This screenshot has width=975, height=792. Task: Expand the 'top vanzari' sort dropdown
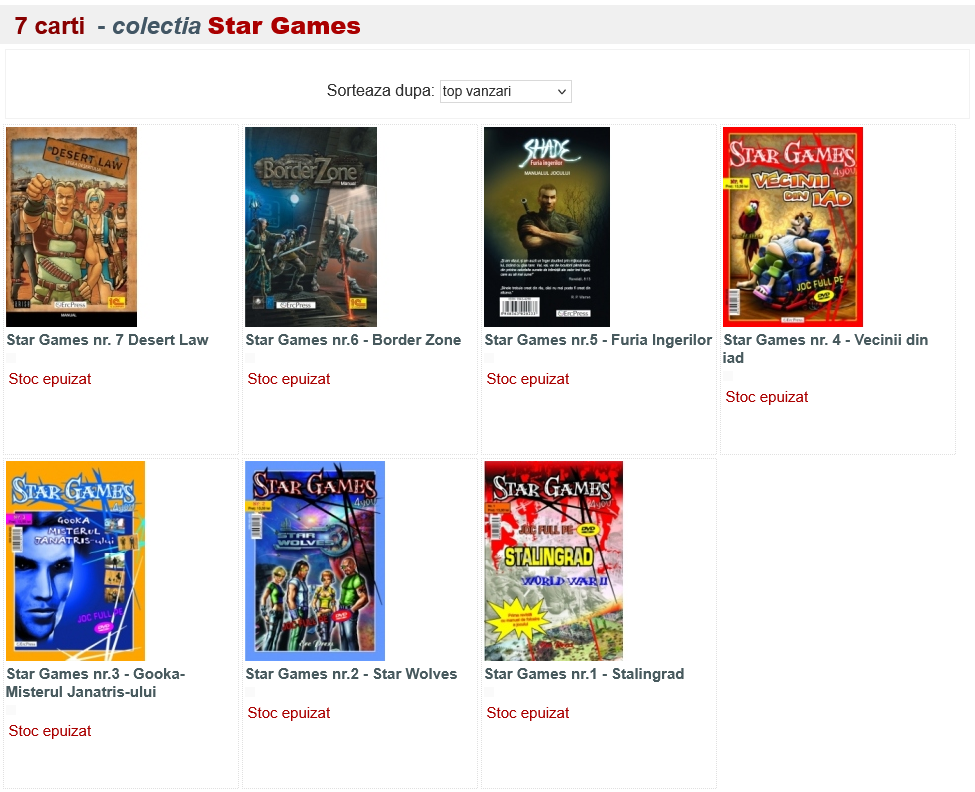pyautogui.click(x=506, y=91)
